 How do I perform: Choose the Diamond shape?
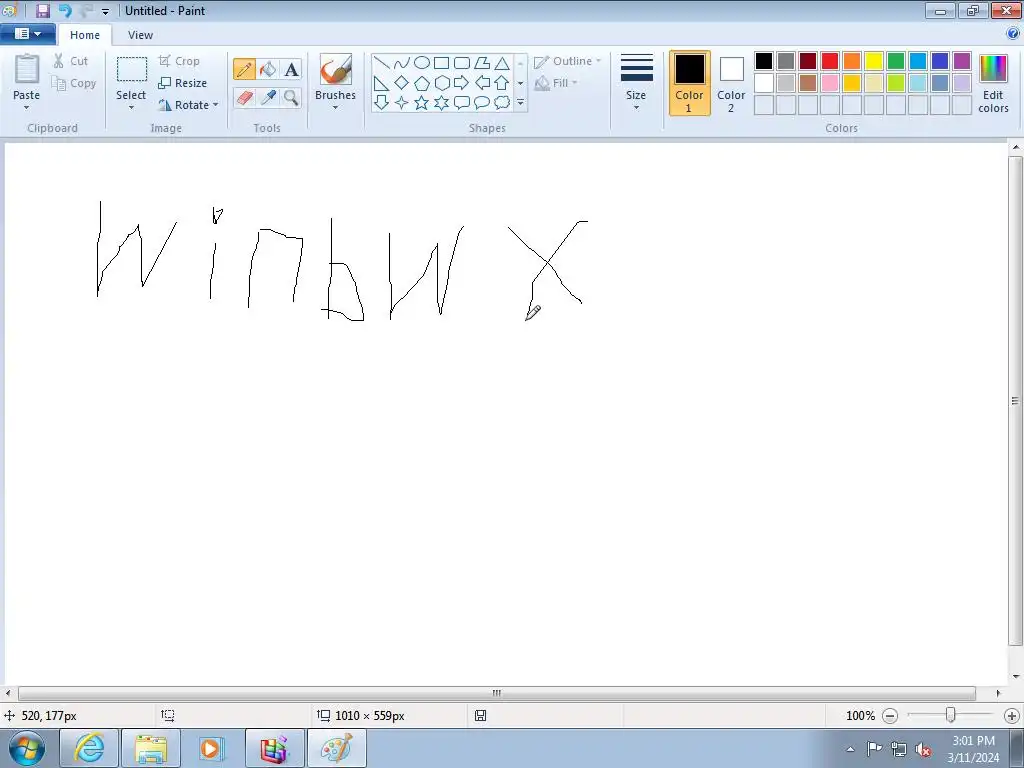point(402,83)
